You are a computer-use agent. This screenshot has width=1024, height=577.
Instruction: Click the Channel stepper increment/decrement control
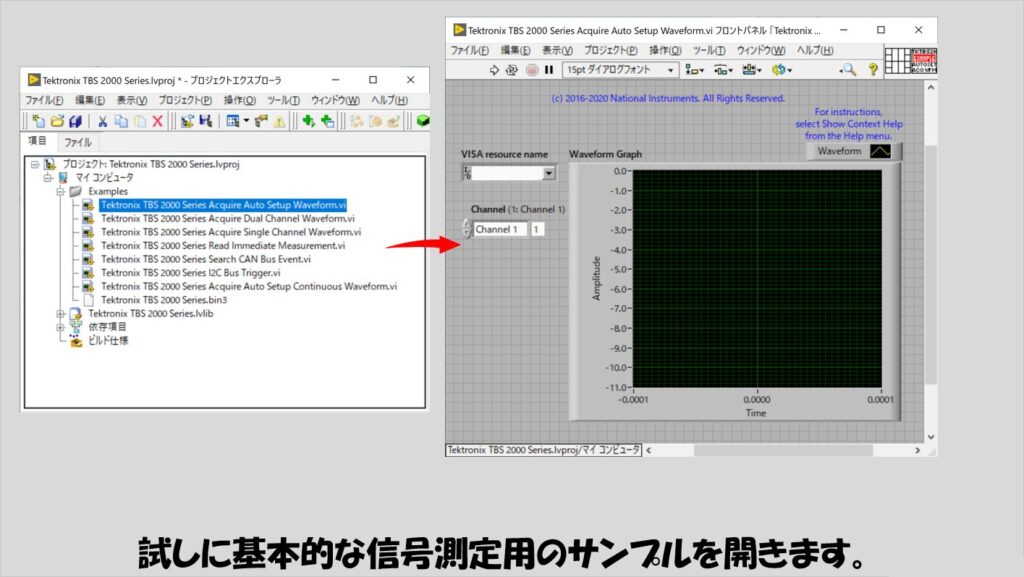point(466,228)
